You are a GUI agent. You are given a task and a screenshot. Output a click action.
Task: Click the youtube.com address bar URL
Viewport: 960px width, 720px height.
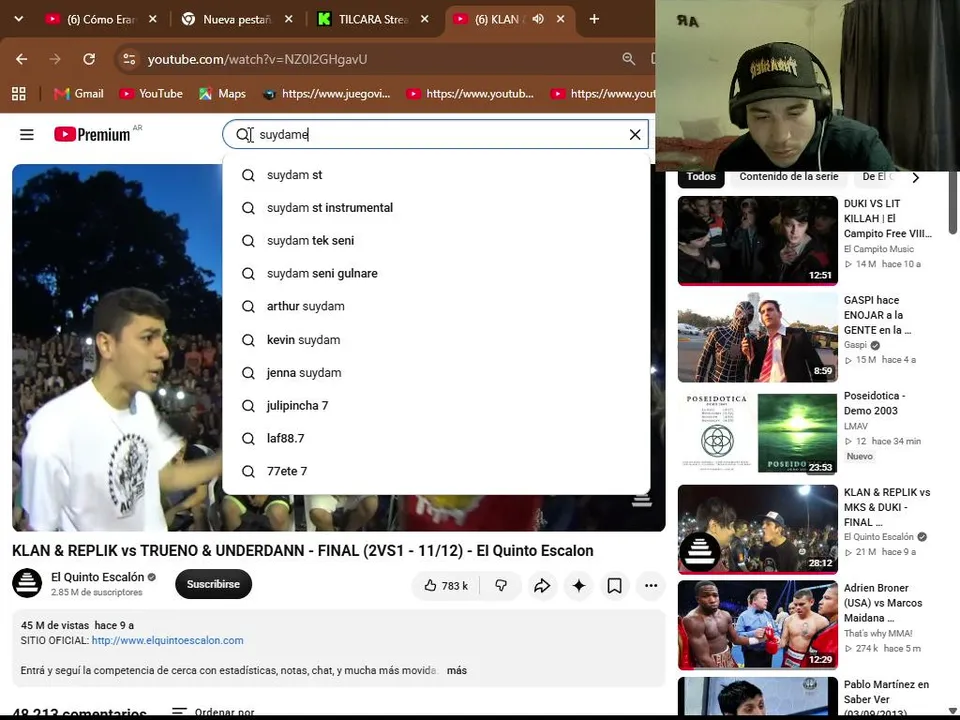tap(257, 59)
